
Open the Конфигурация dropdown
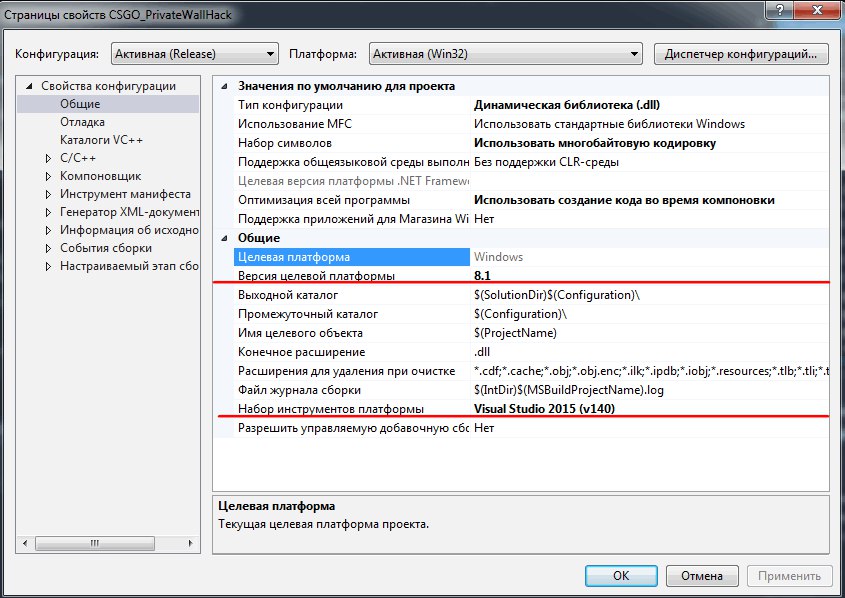pyautogui.click(x=195, y=54)
